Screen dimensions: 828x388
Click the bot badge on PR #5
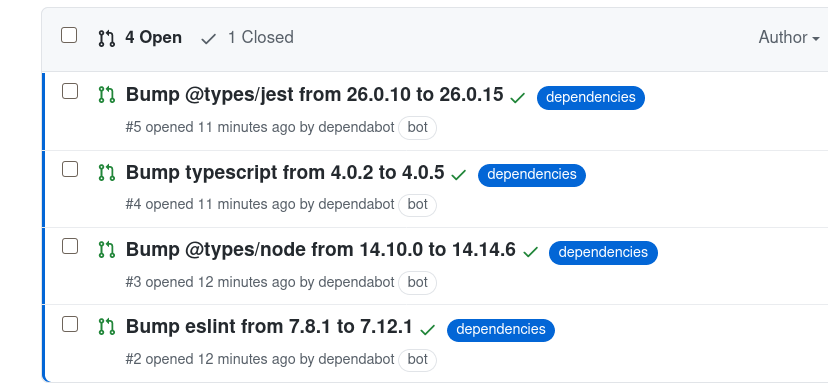[417, 128]
